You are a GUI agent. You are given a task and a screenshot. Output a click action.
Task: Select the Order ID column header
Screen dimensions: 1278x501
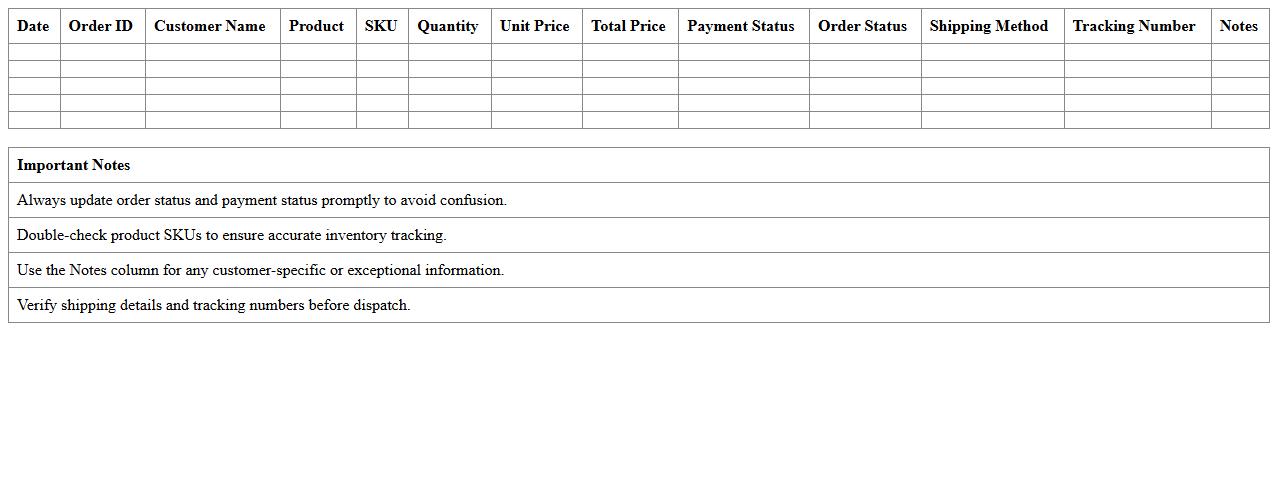101,26
